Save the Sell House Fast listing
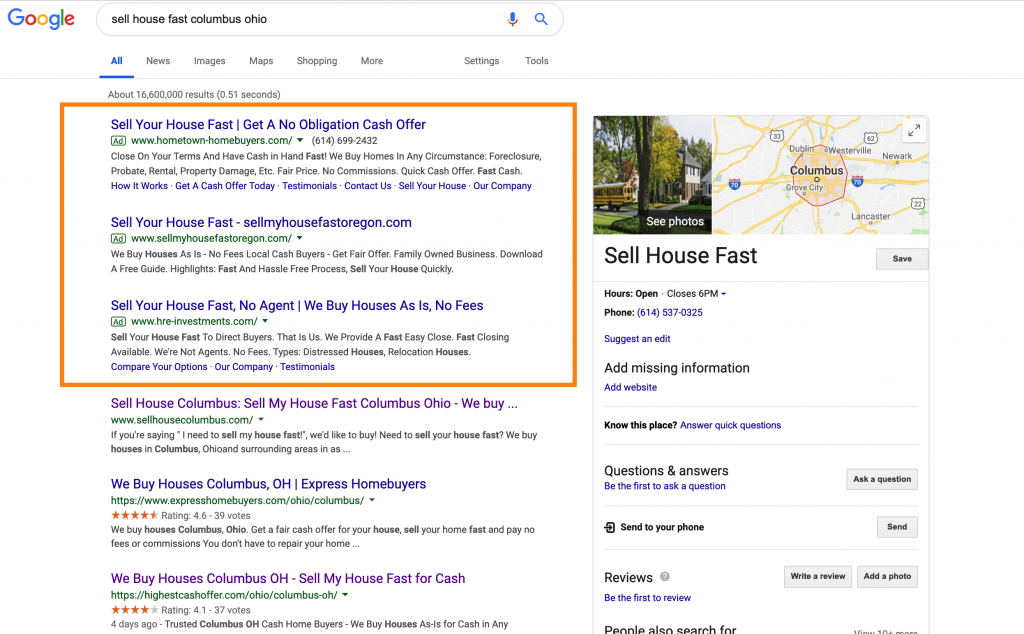 pyautogui.click(x=901, y=258)
